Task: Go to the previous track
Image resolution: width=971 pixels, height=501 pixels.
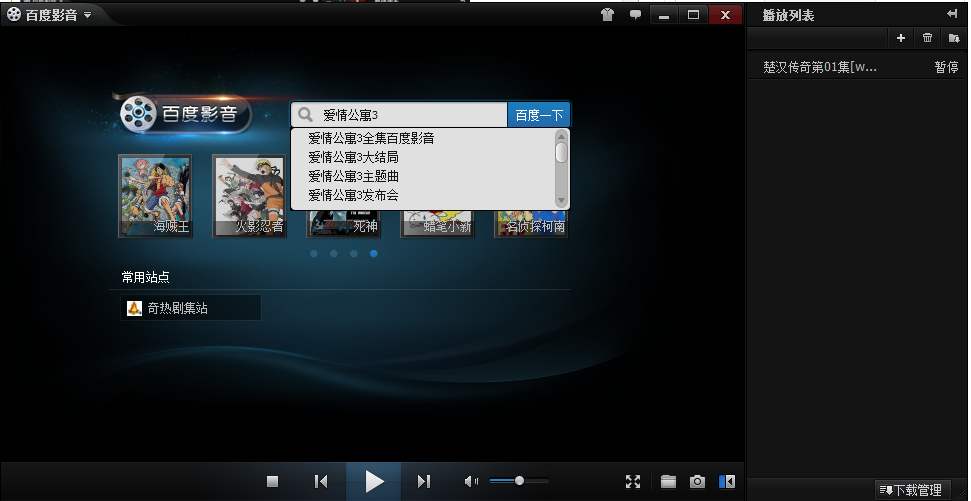Action: point(321,481)
